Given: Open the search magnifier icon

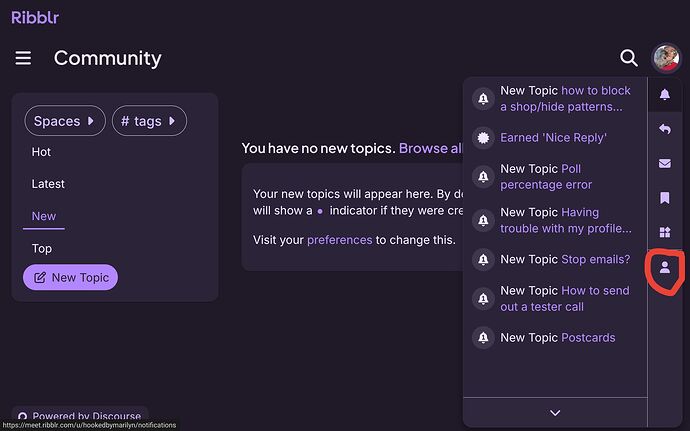Looking at the screenshot, I should coord(629,58).
